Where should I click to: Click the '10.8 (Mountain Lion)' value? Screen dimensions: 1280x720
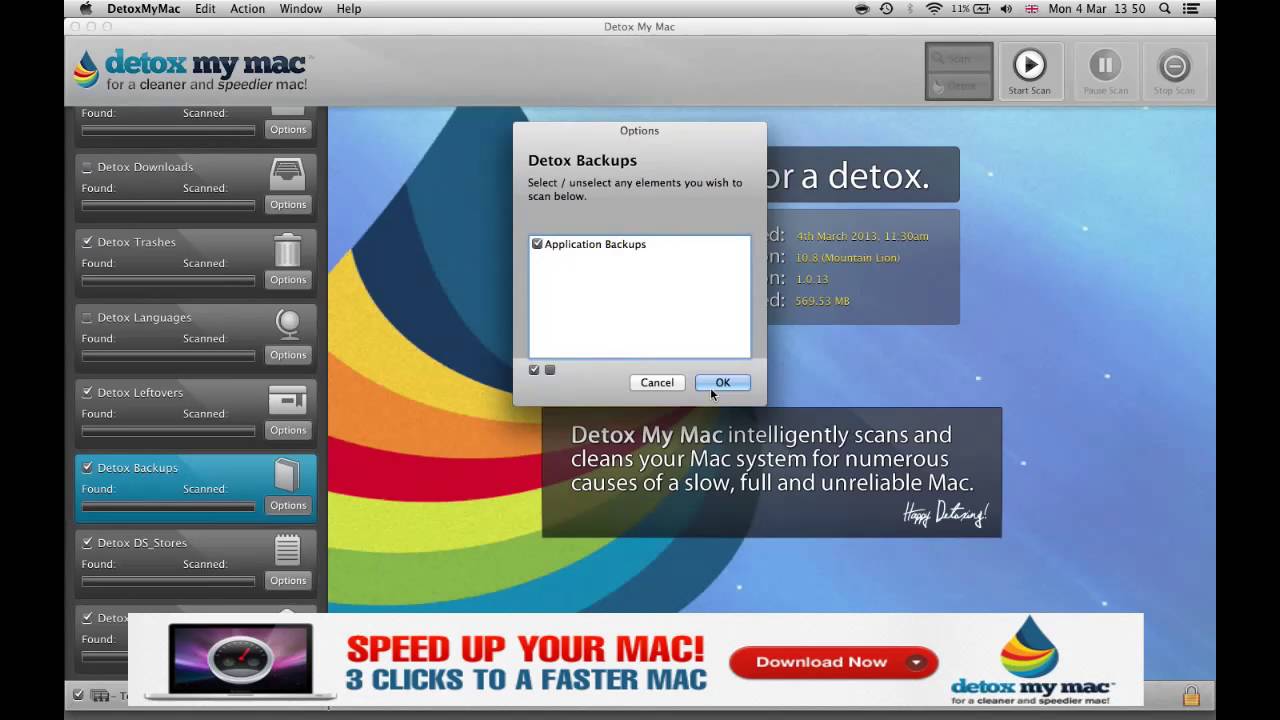[847, 258]
